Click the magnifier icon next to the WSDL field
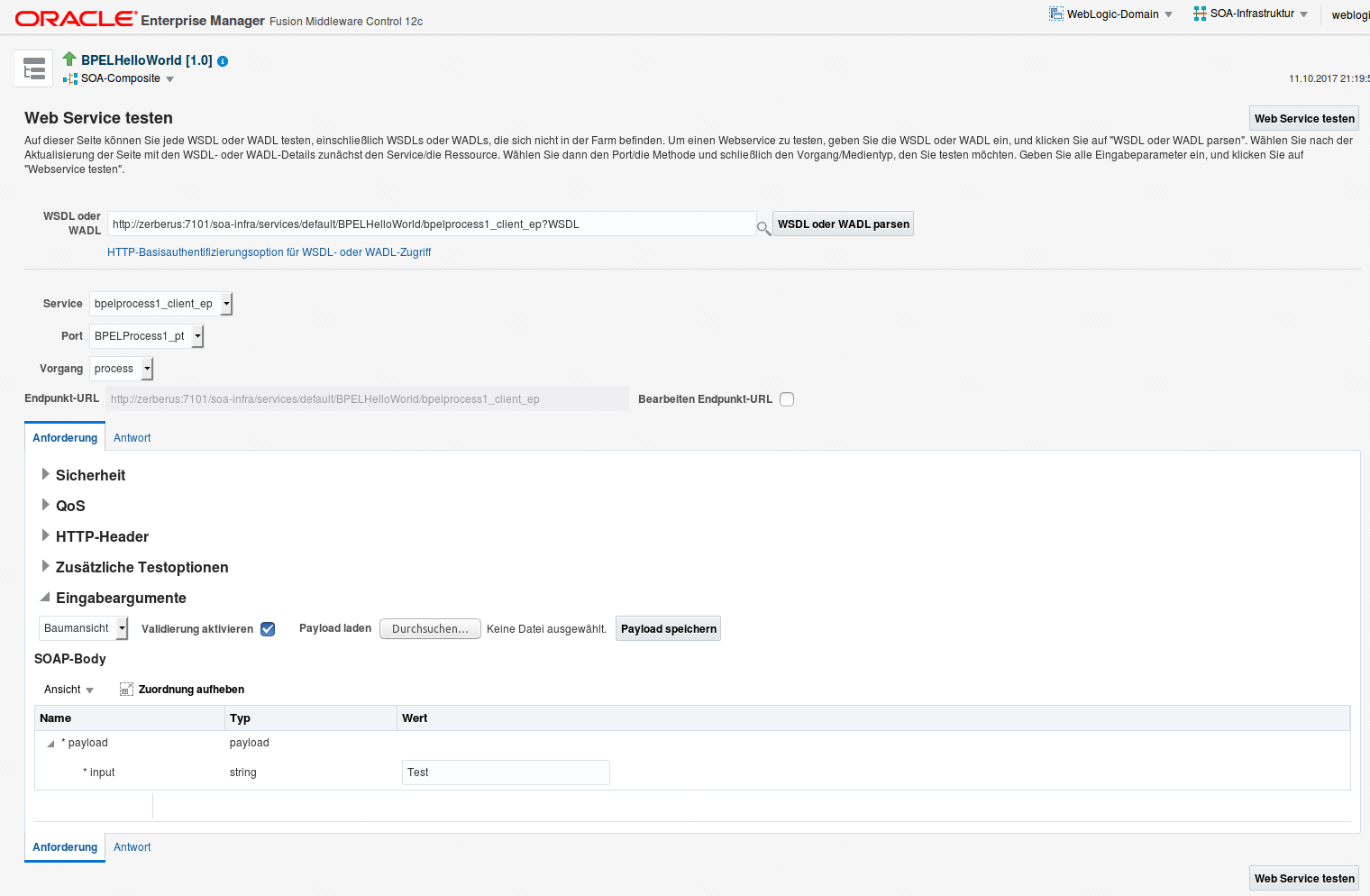The width and height of the screenshot is (1370, 896). tap(762, 228)
